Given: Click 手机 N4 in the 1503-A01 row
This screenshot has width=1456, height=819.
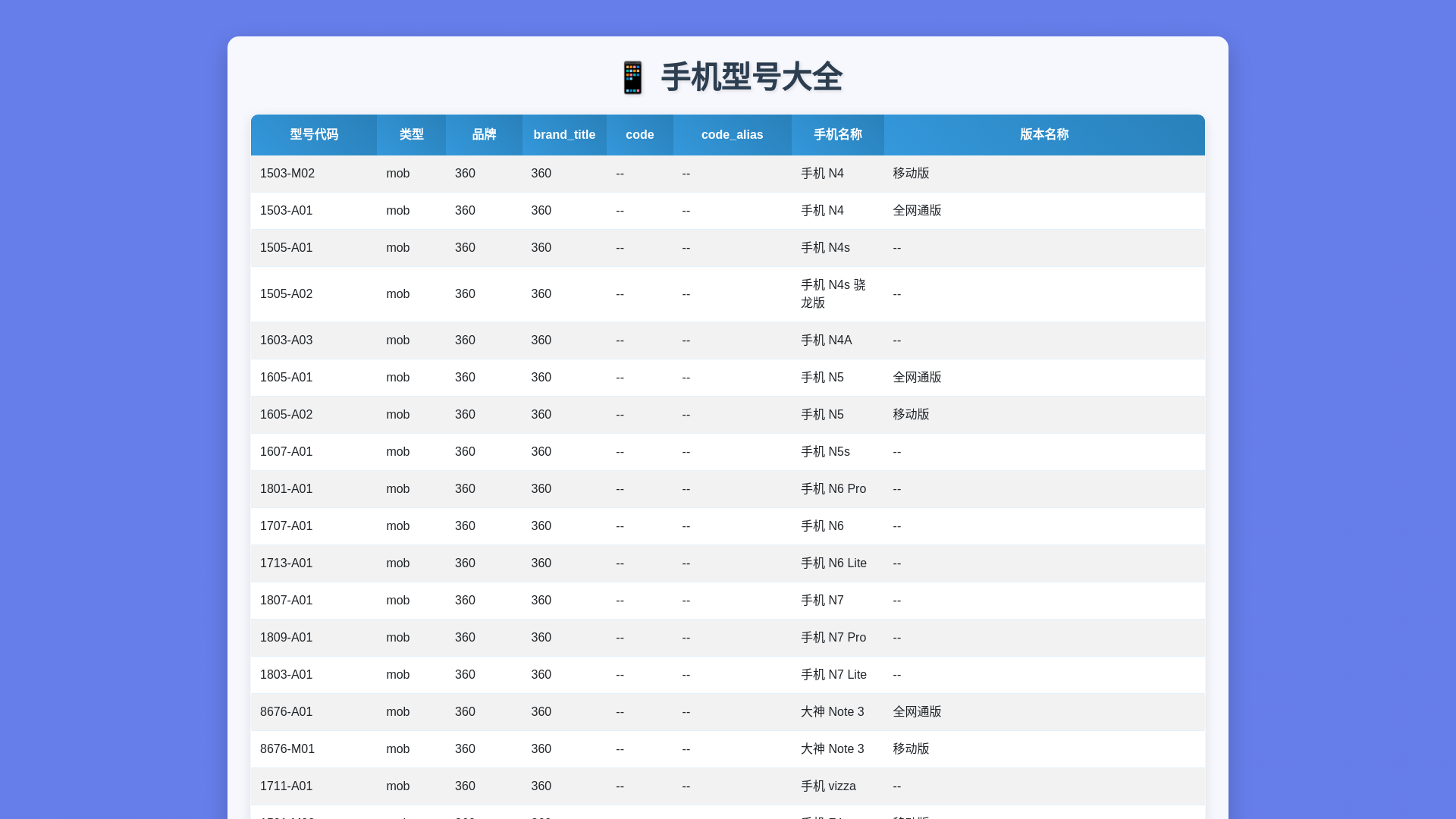Looking at the screenshot, I should (822, 211).
